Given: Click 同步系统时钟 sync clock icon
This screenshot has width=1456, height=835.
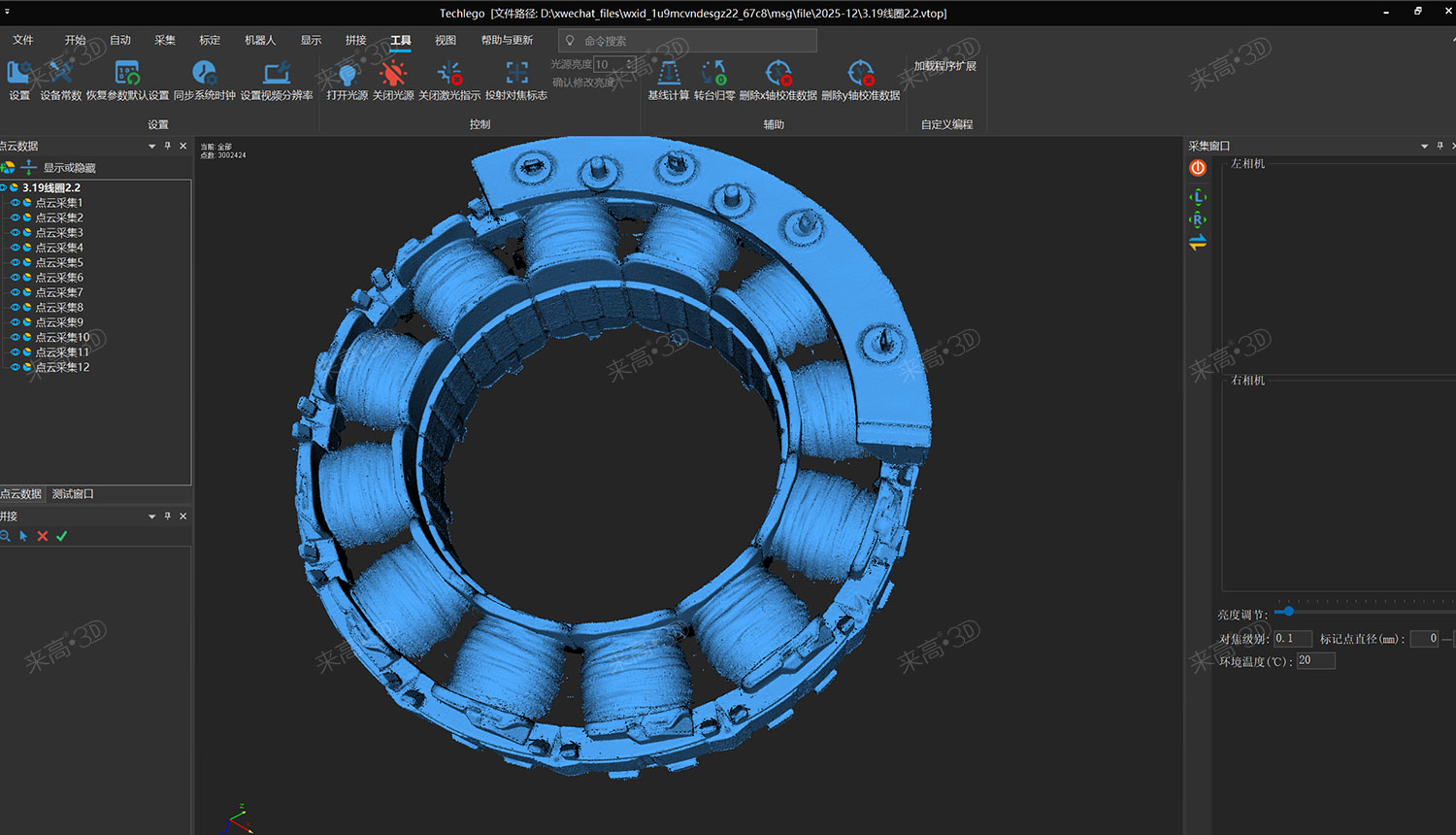Looking at the screenshot, I should click(x=204, y=74).
